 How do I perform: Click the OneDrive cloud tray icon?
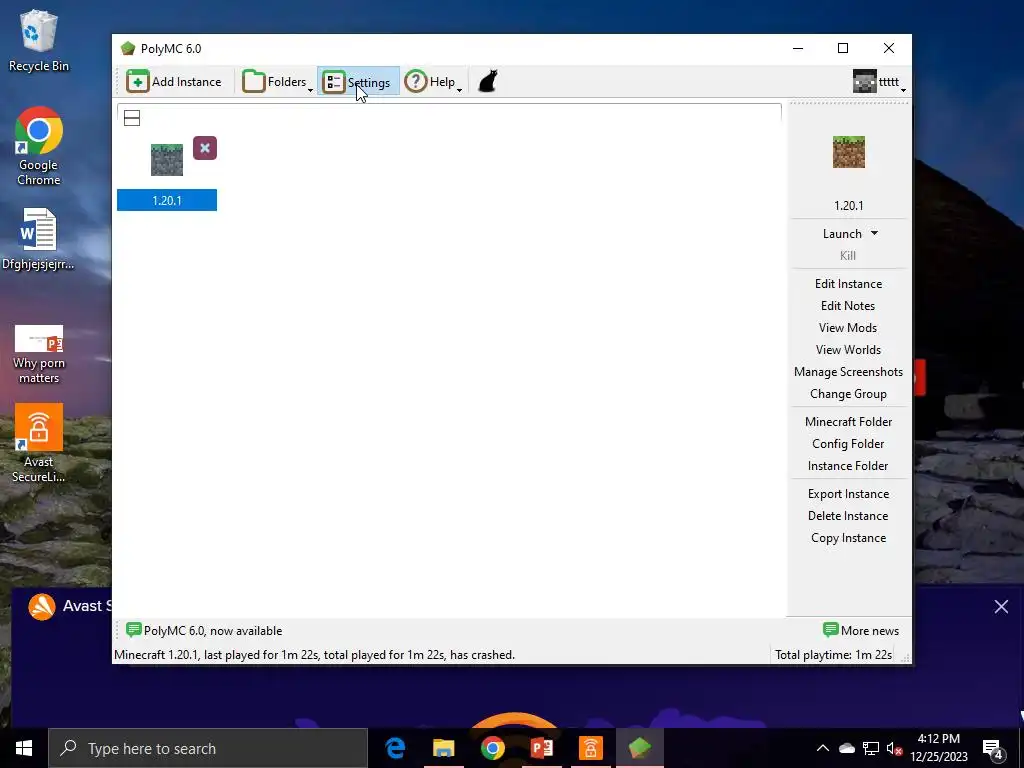click(x=846, y=748)
